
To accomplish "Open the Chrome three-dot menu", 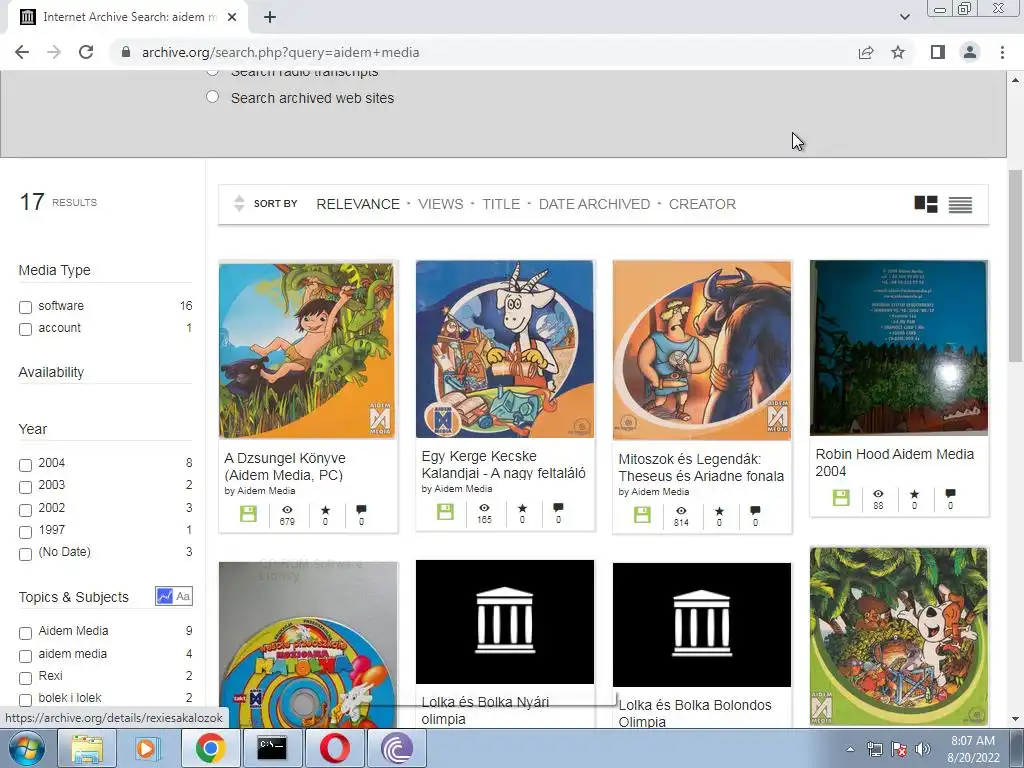I will click(1002, 52).
